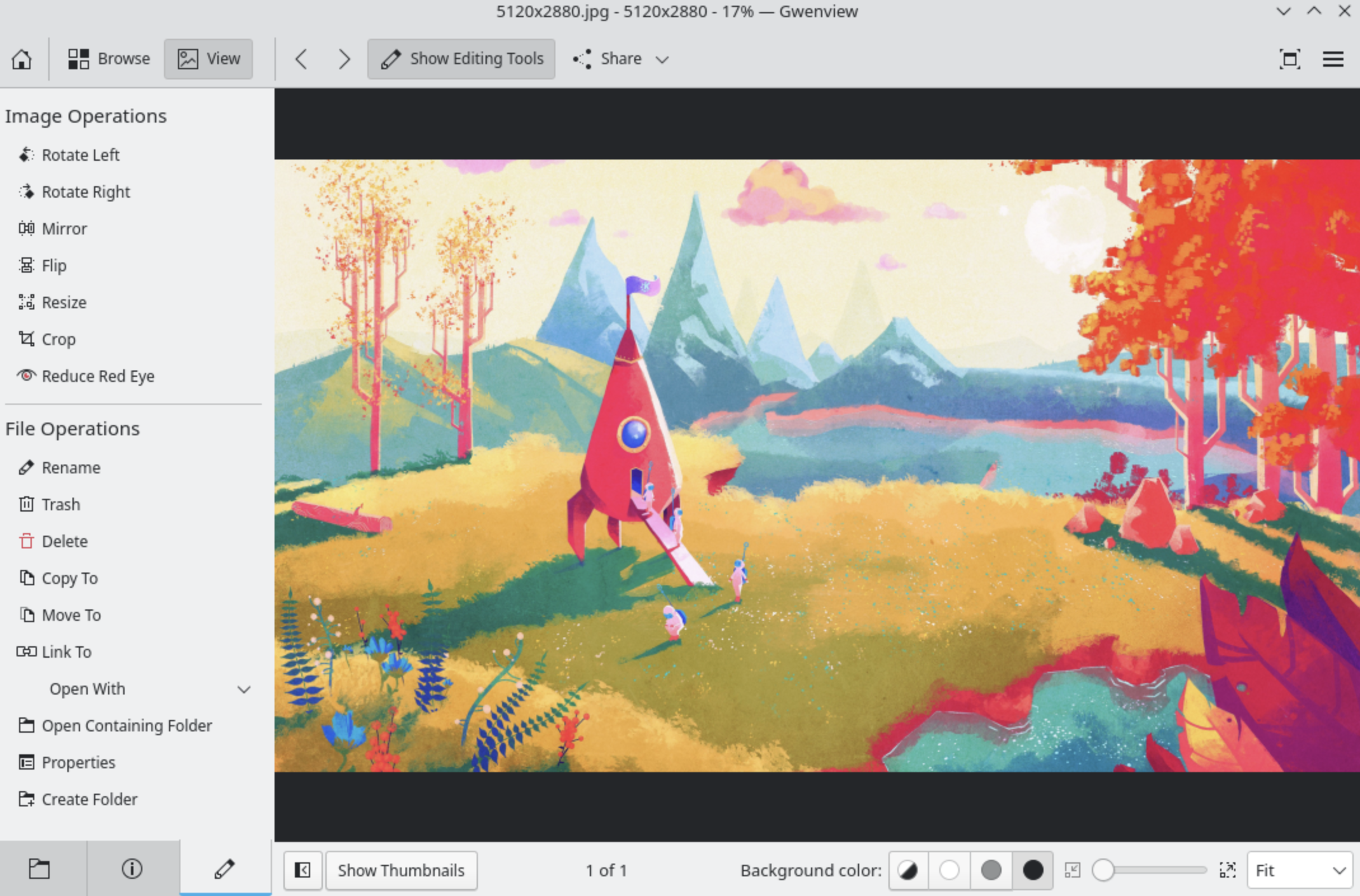Viewport: 1360px width, 896px height.
Task: Go to the previous image arrow
Action: coord(301,59)
